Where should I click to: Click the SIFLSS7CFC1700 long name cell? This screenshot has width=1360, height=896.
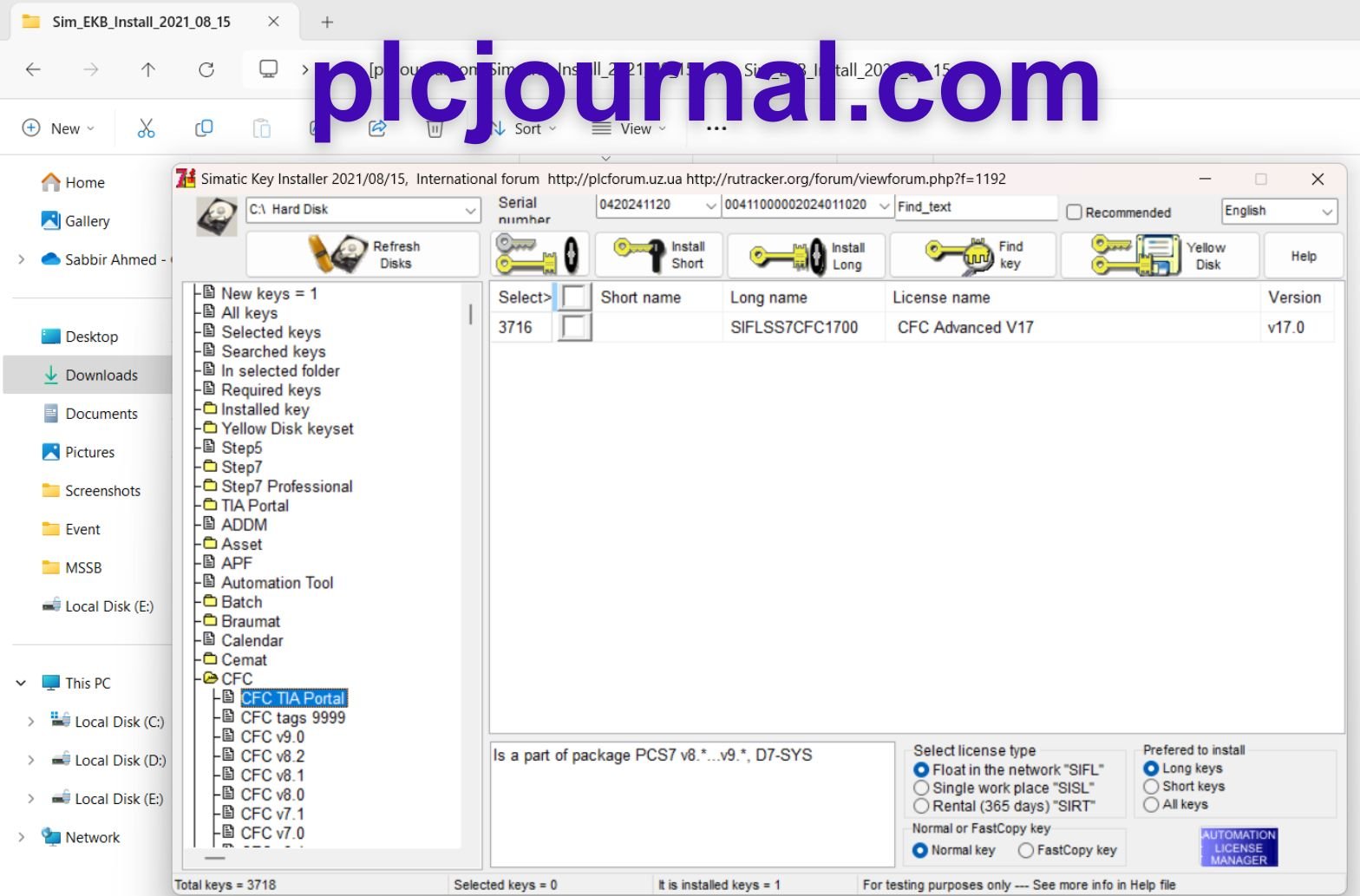coord(794,327)
